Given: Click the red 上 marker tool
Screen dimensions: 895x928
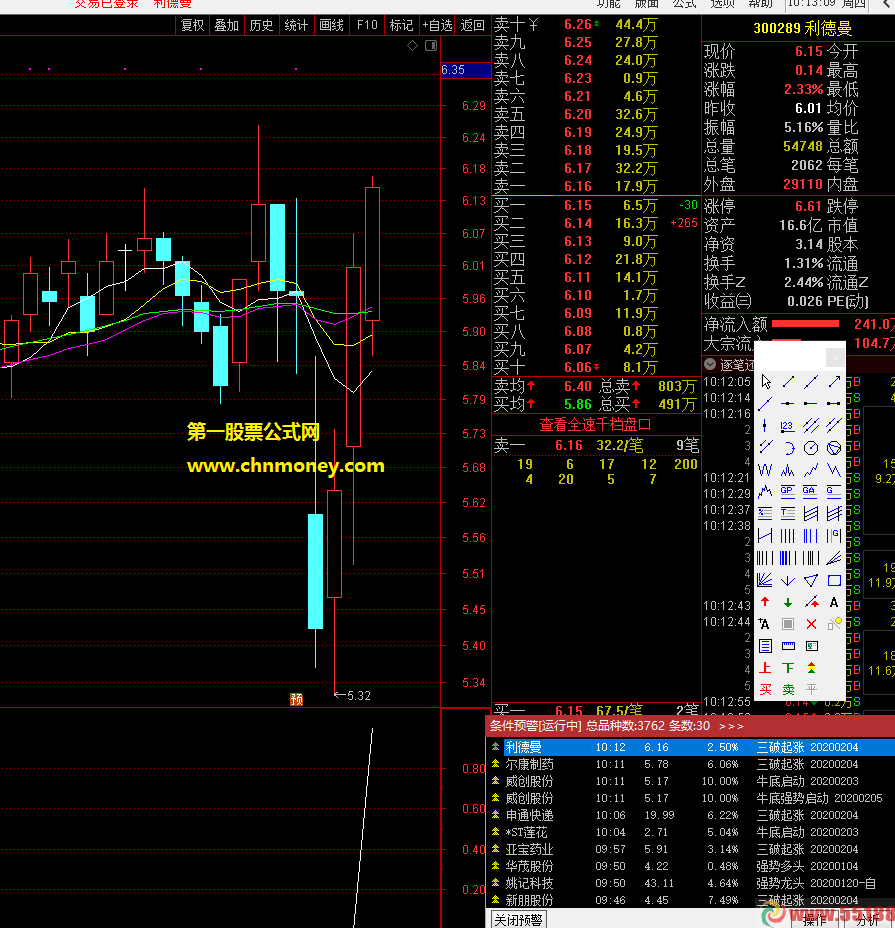Looking at the screenshot, I should (765, 668).
